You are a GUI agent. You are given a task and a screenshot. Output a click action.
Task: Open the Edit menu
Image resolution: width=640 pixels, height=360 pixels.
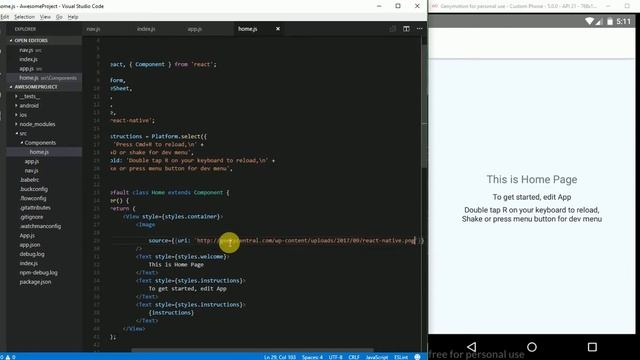tap(4, 17)
